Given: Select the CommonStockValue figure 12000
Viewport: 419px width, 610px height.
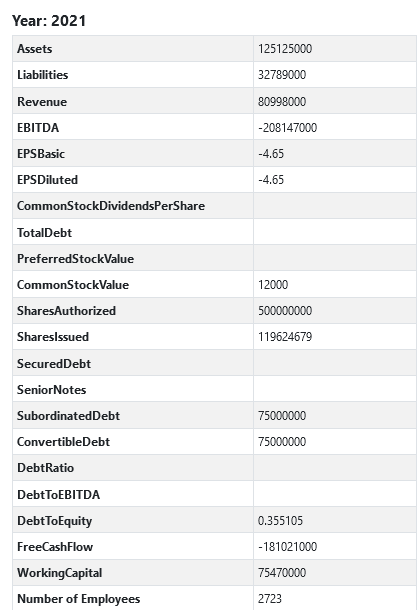Looking at the screenshot, I should click(273, 285).
